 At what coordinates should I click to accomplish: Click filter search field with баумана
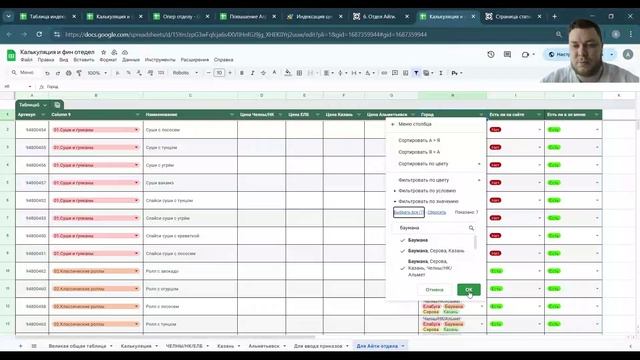click(x=432, y=228)
